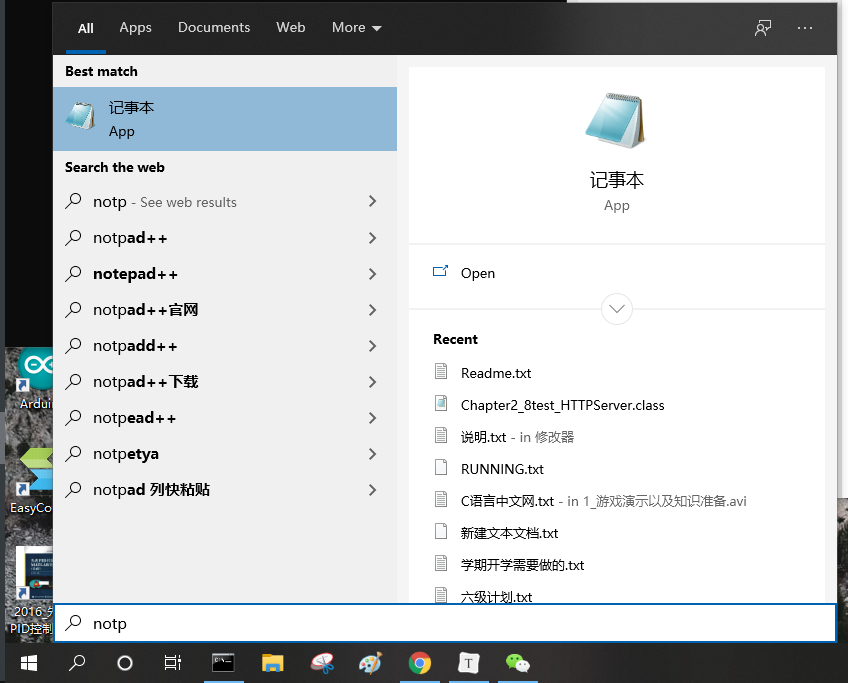This screenshot has height=683, width=848.
Task: Expand the More dropdown menu
Action: click(356, 28)
